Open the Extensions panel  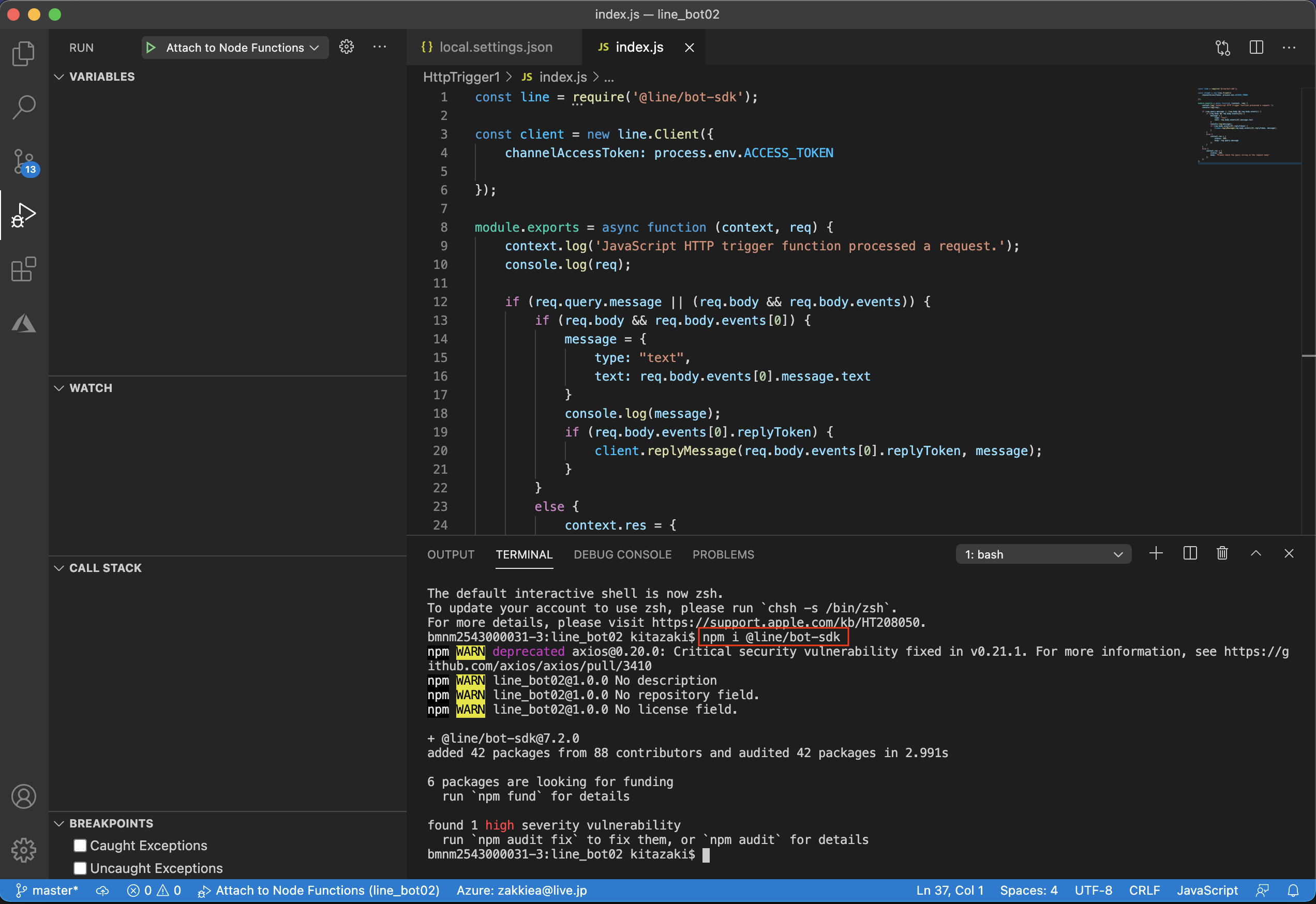click(23, 270)
